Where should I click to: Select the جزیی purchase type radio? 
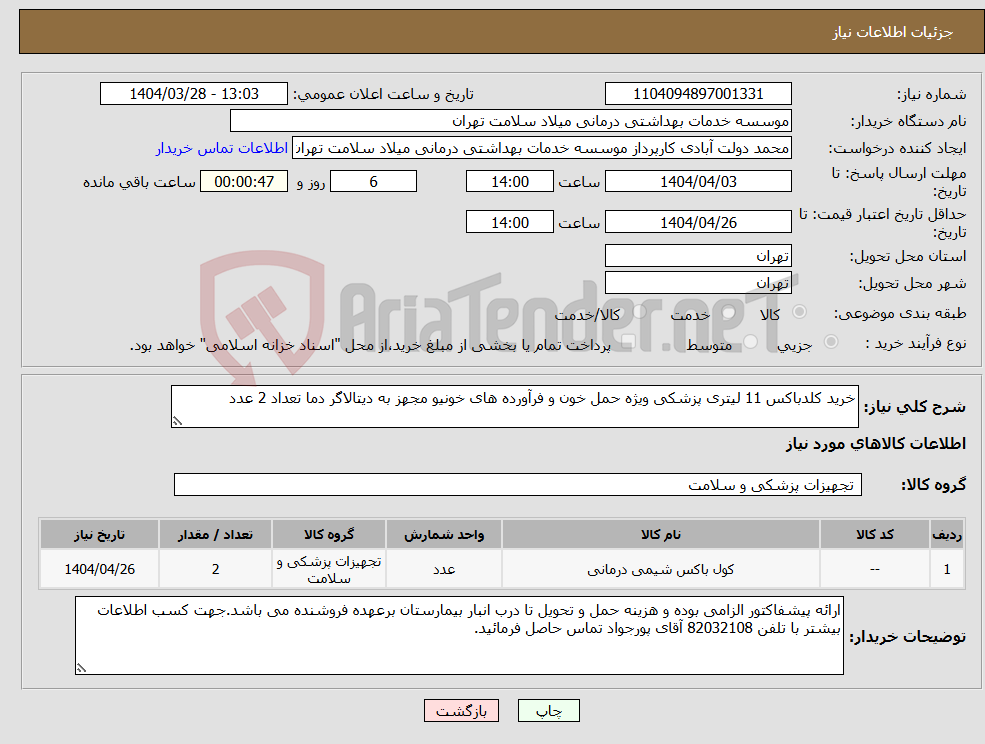tap(830, 342)
